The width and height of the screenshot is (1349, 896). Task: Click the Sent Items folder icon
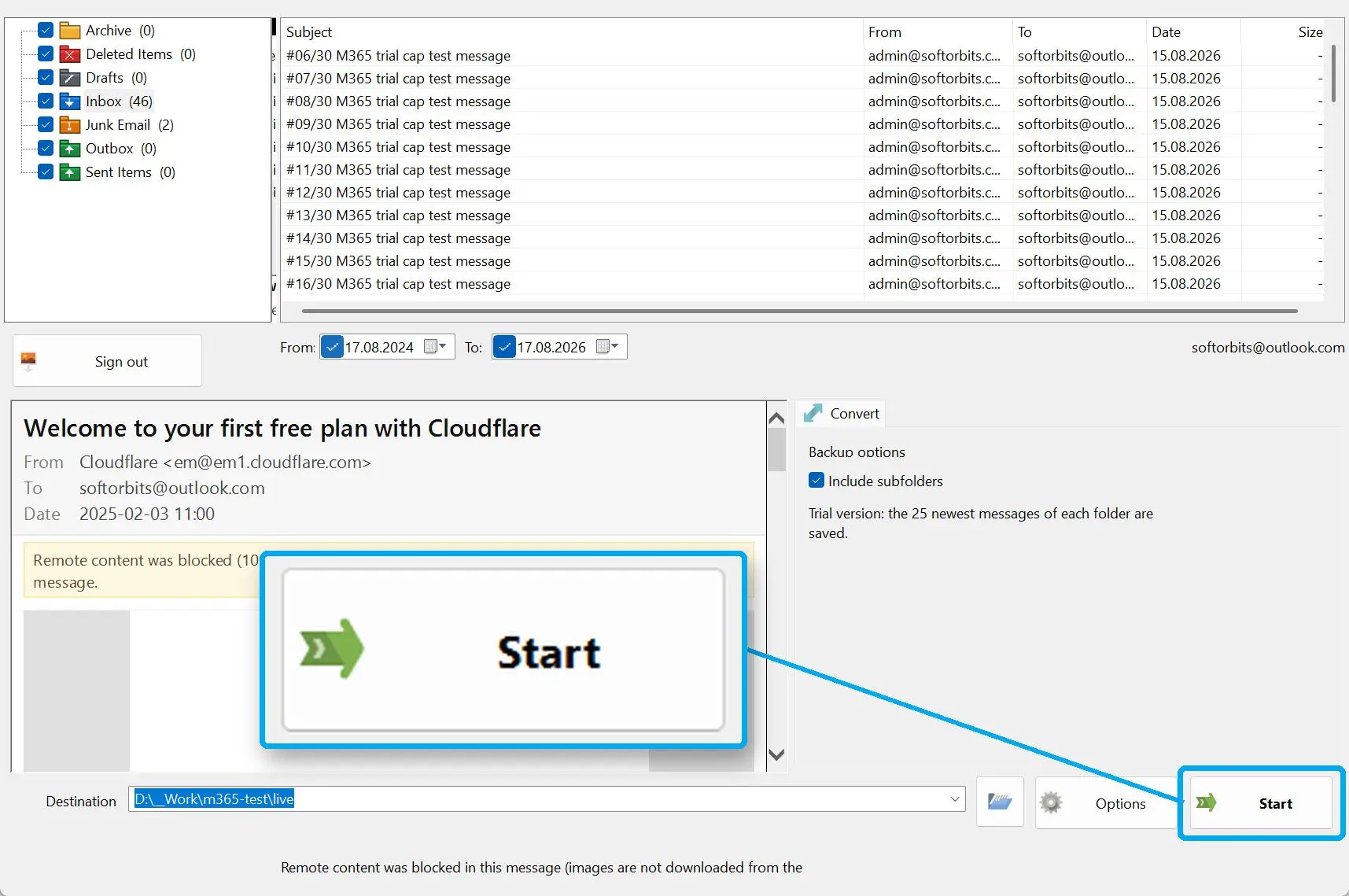[x=70, y=172]
